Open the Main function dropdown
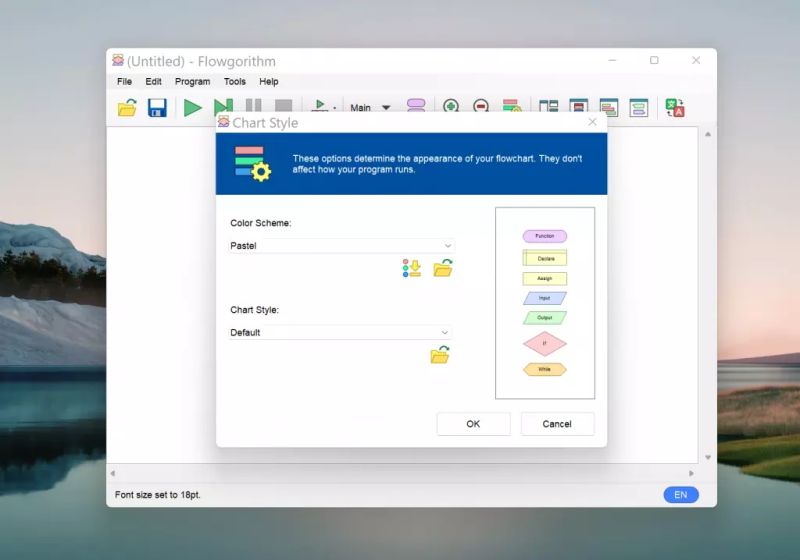 [x=370, y=108]
